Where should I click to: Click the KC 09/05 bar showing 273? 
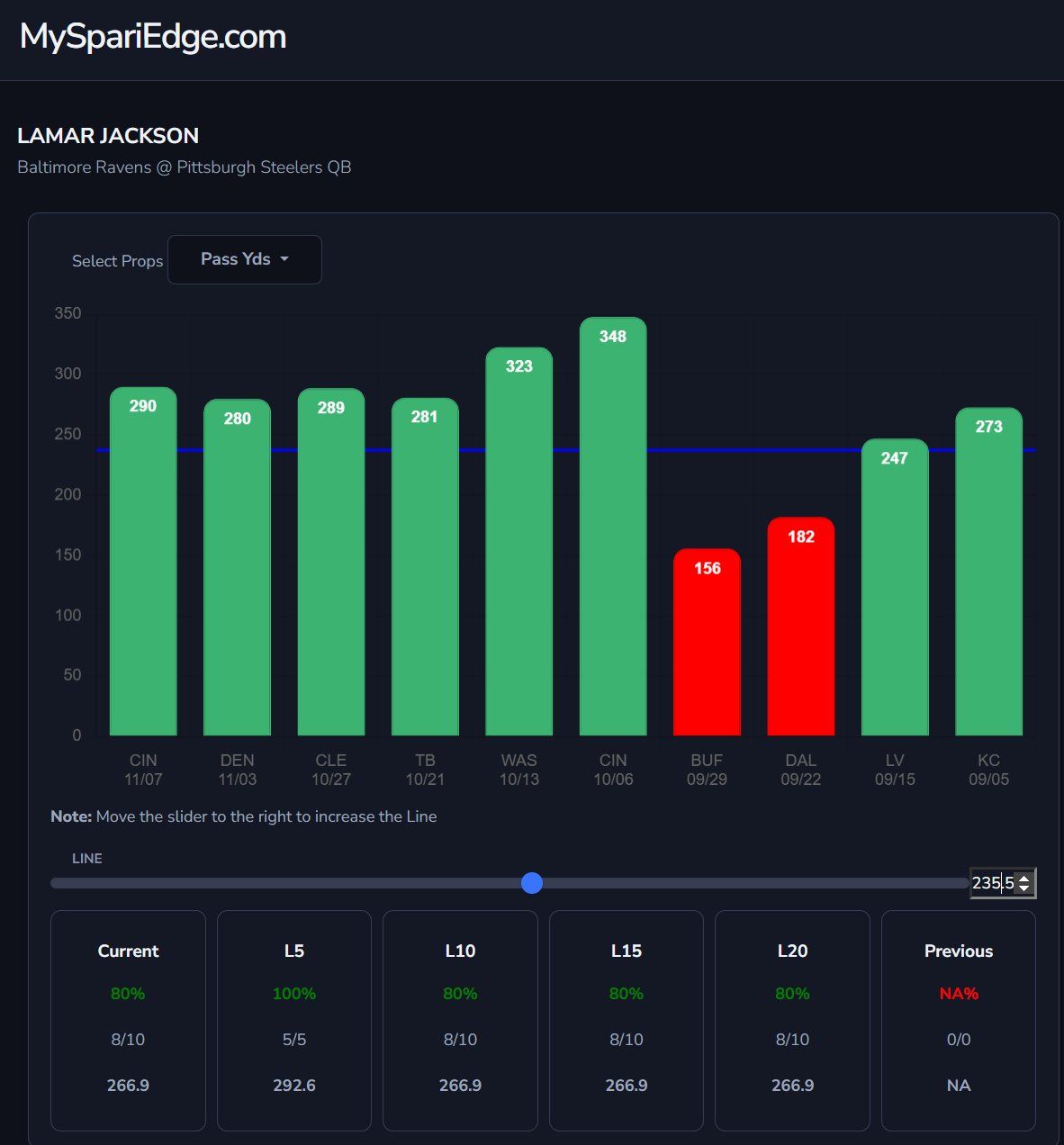(x=989, y=572)
